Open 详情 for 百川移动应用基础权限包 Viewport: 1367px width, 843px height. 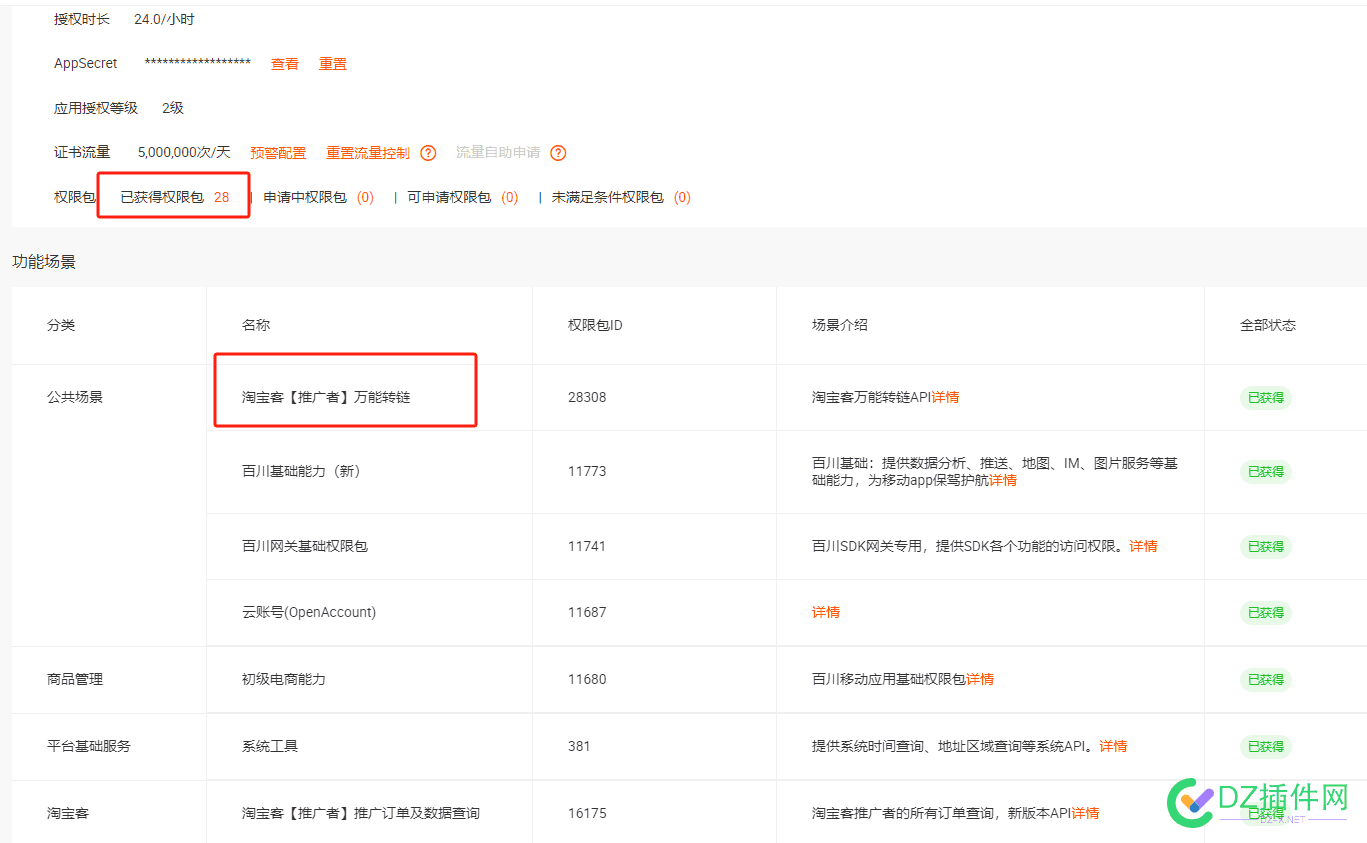[980, 679]
